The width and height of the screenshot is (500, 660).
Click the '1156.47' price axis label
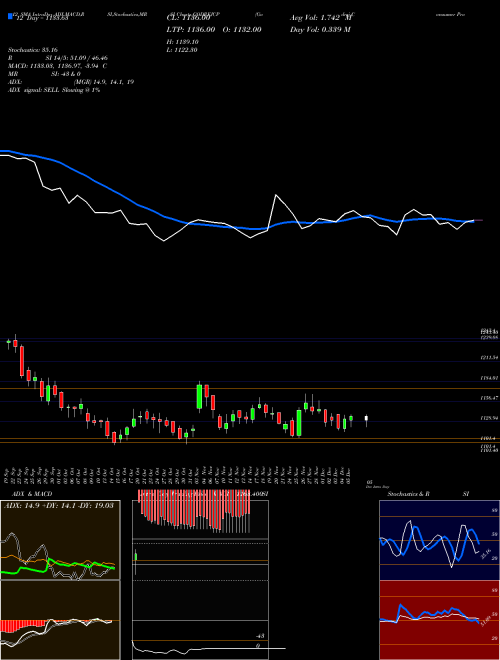(x=490, y=398)
